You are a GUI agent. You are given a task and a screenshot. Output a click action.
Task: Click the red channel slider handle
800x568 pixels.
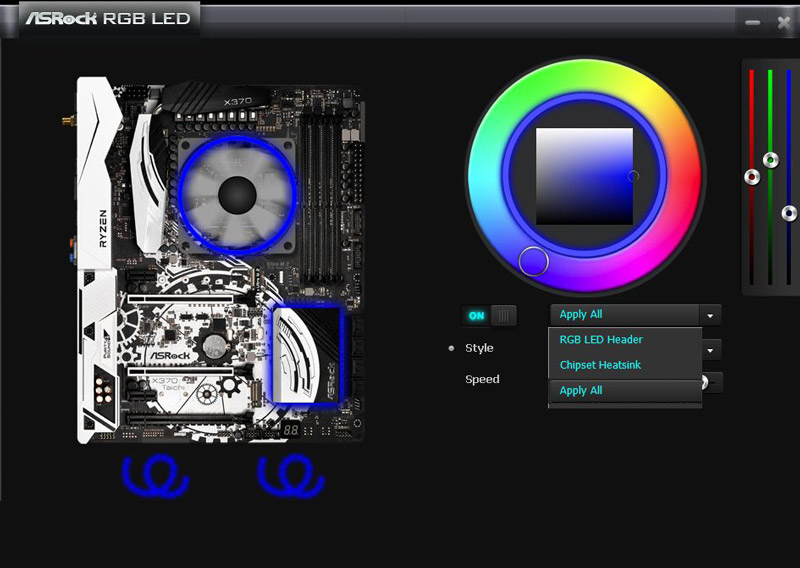click(x=752, y=177)
